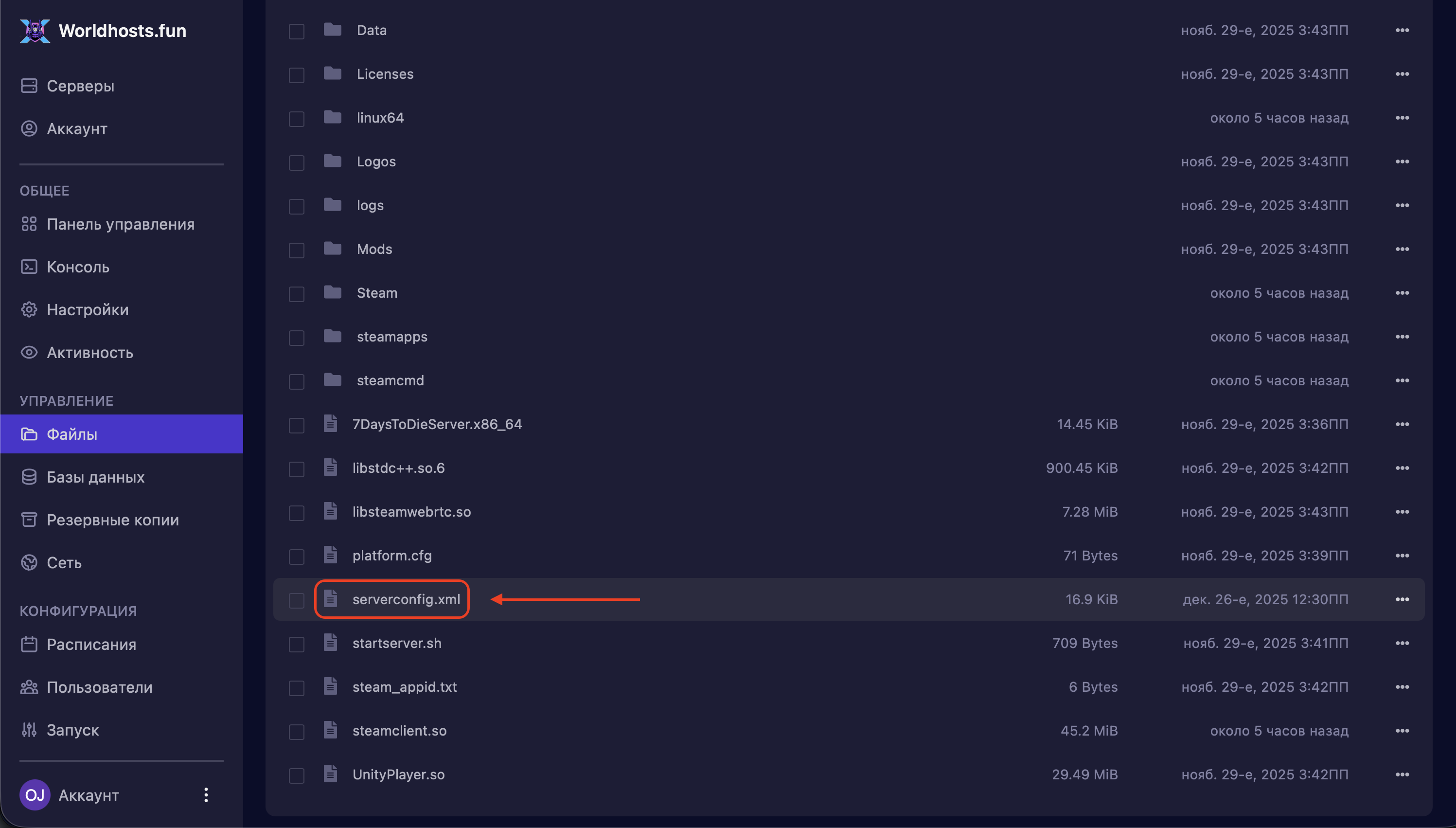Open the Запуск startup sliders icon

[29, 730]
